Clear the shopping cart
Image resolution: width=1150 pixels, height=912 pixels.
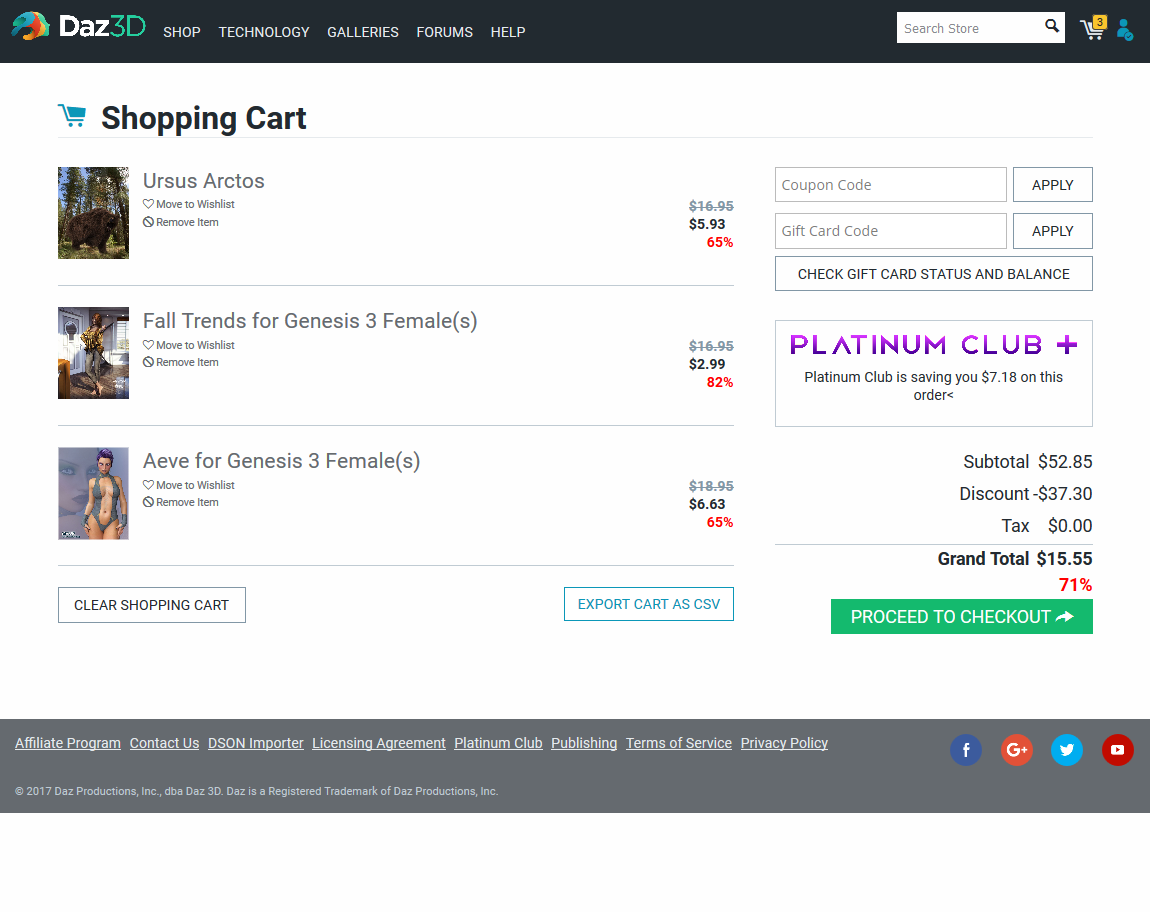click(x=152, y=605)
